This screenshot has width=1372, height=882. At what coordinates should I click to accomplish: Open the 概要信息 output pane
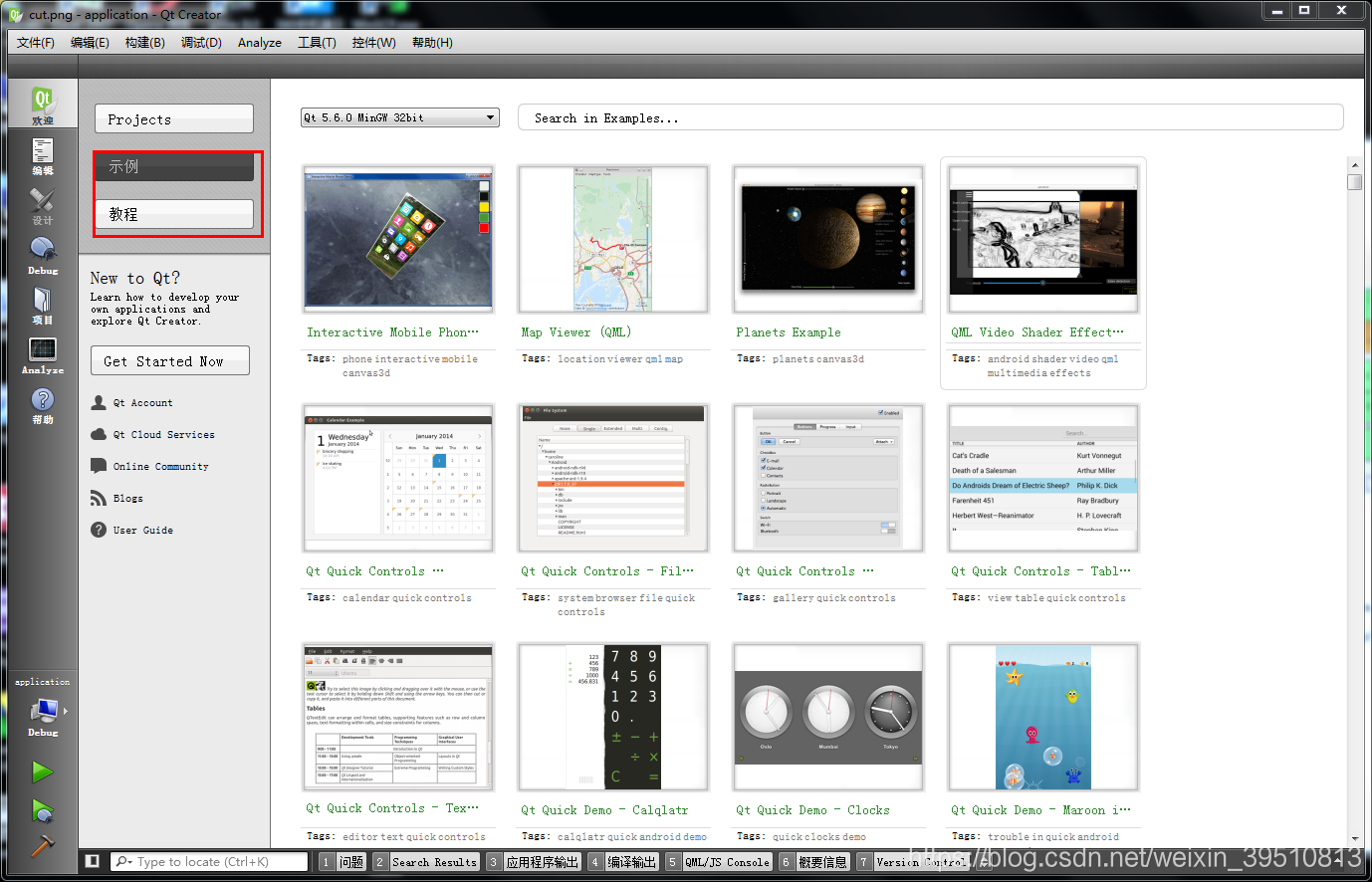(x=814, y=862)
